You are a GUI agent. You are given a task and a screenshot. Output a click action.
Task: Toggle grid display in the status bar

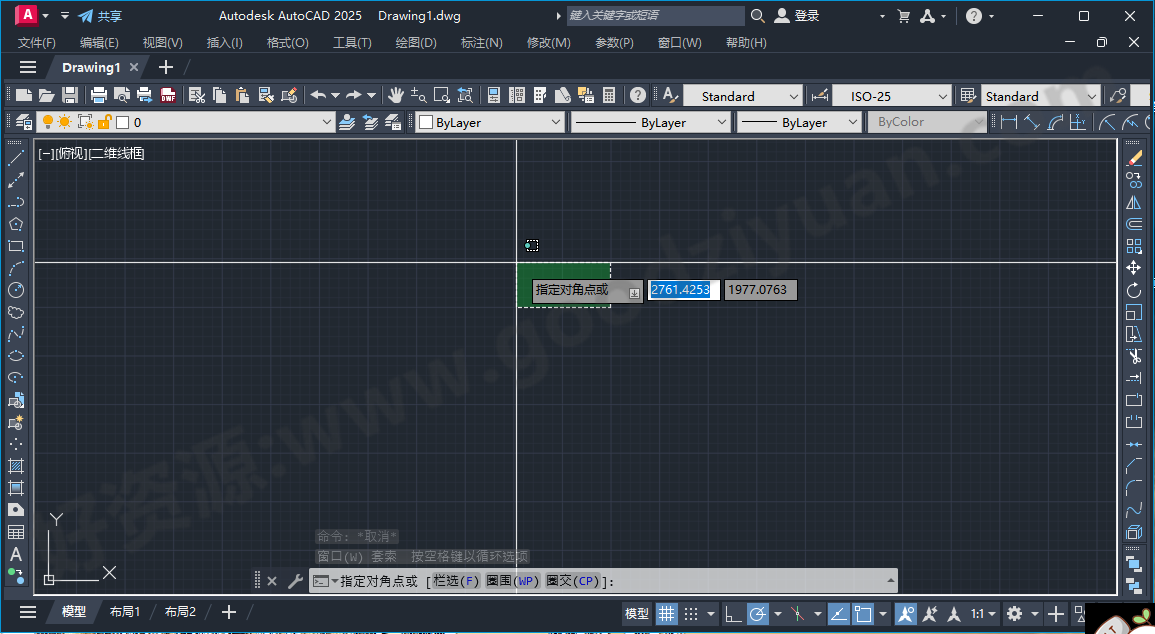[666, 613]
